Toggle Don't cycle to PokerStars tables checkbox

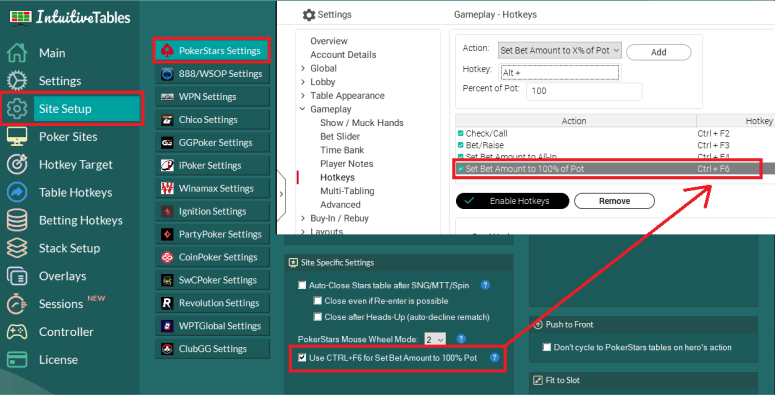[547, 347]
